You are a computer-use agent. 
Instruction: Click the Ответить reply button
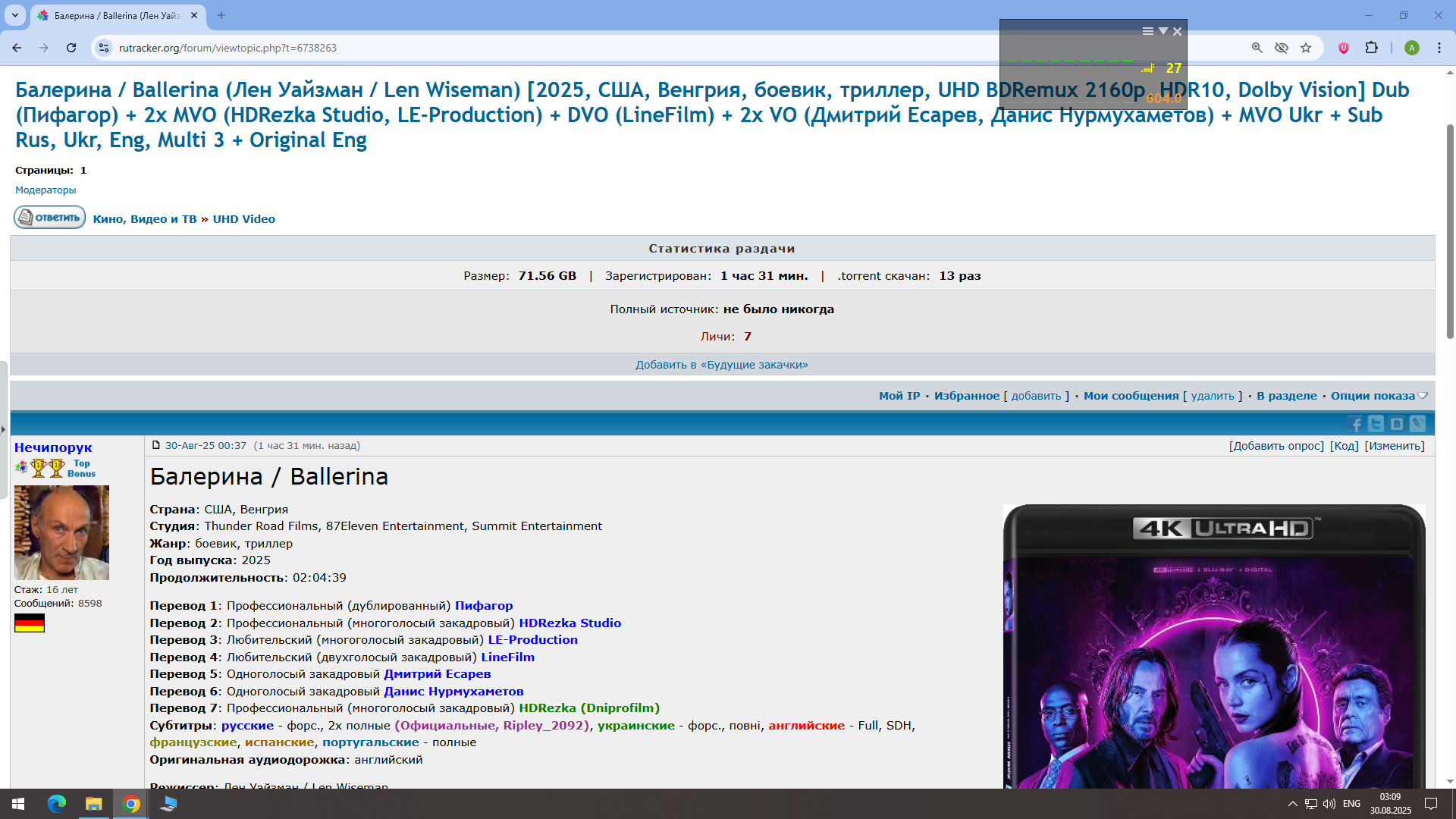[x=50, y=218]
